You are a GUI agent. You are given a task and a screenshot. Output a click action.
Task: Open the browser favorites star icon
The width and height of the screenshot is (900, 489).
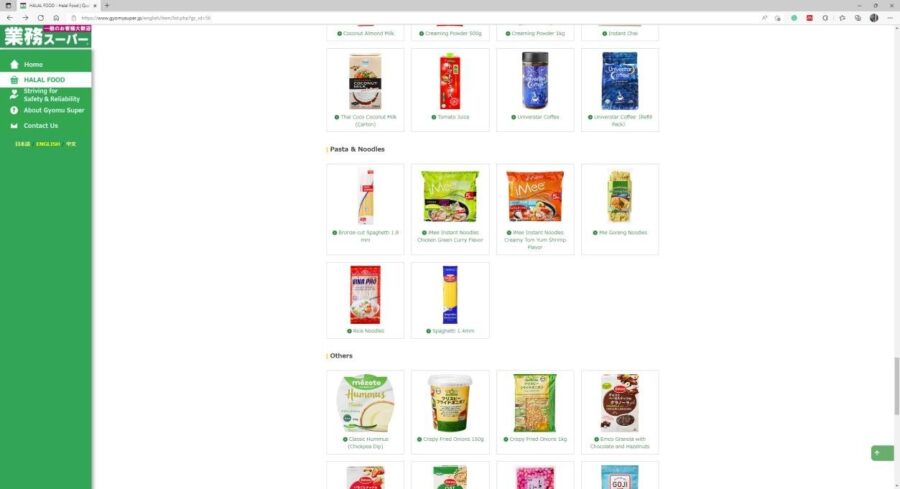pos(842,18)
